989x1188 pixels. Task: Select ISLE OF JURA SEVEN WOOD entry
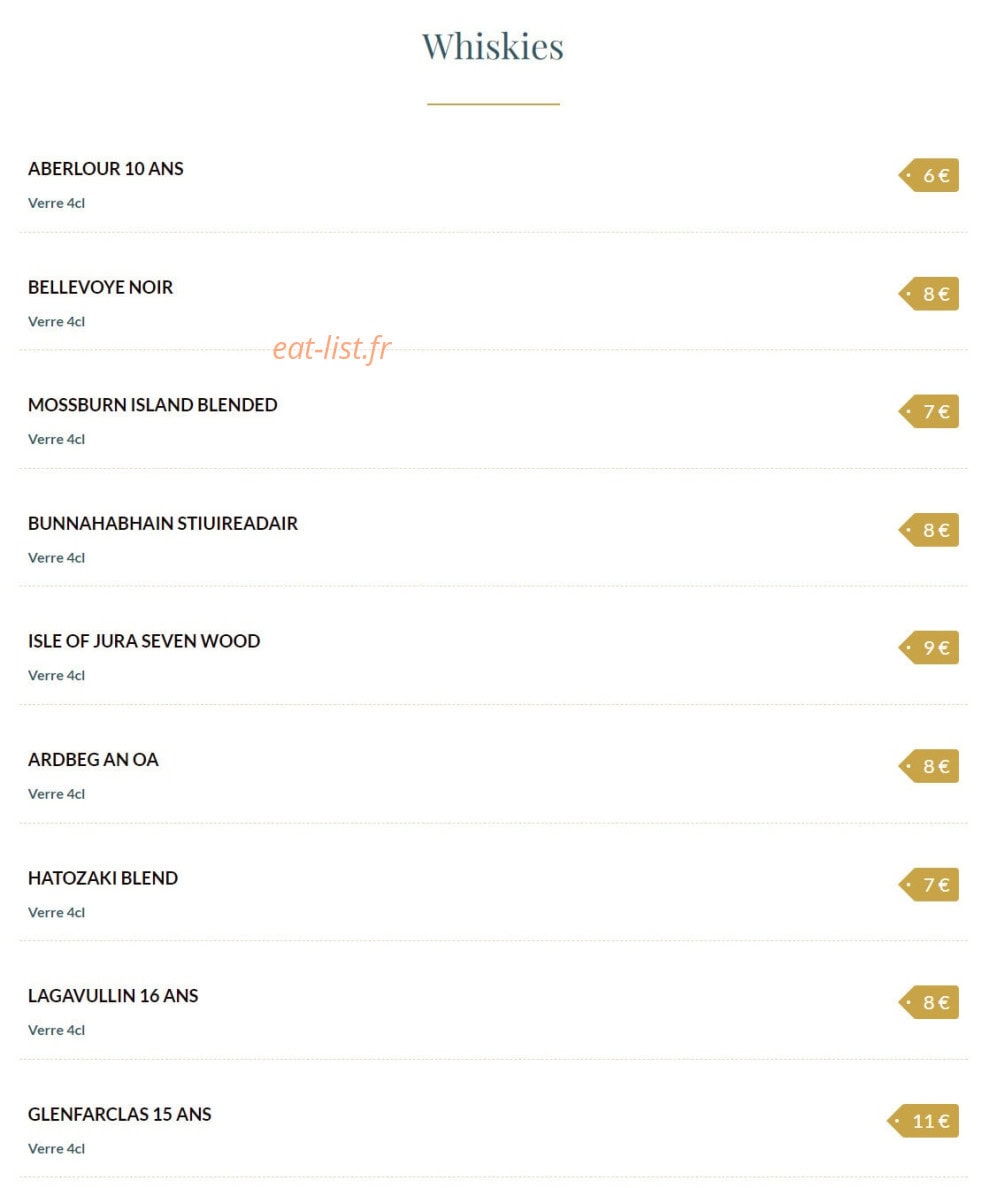144,641
